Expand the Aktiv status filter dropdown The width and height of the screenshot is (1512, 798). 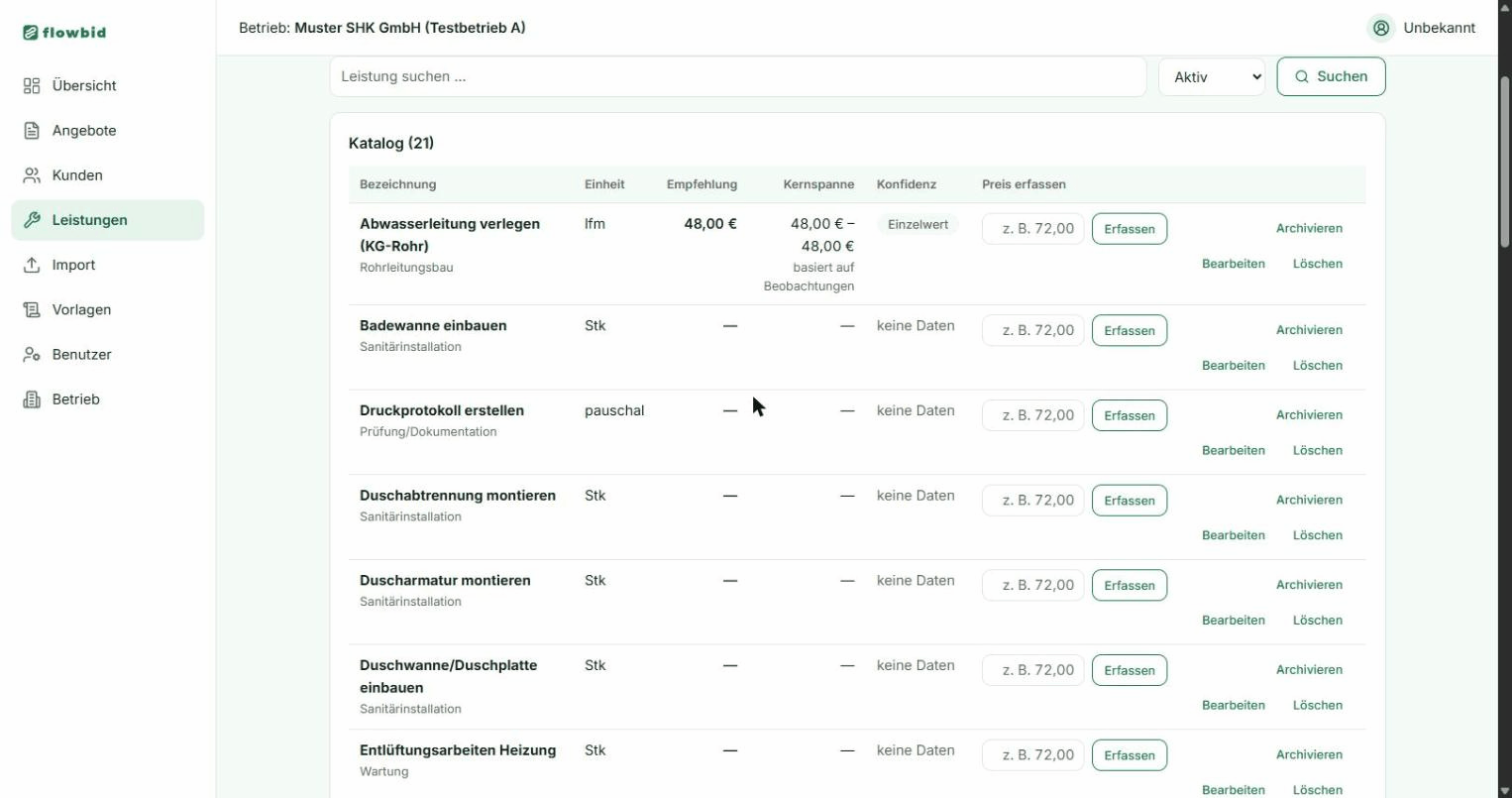point(1212,76)
